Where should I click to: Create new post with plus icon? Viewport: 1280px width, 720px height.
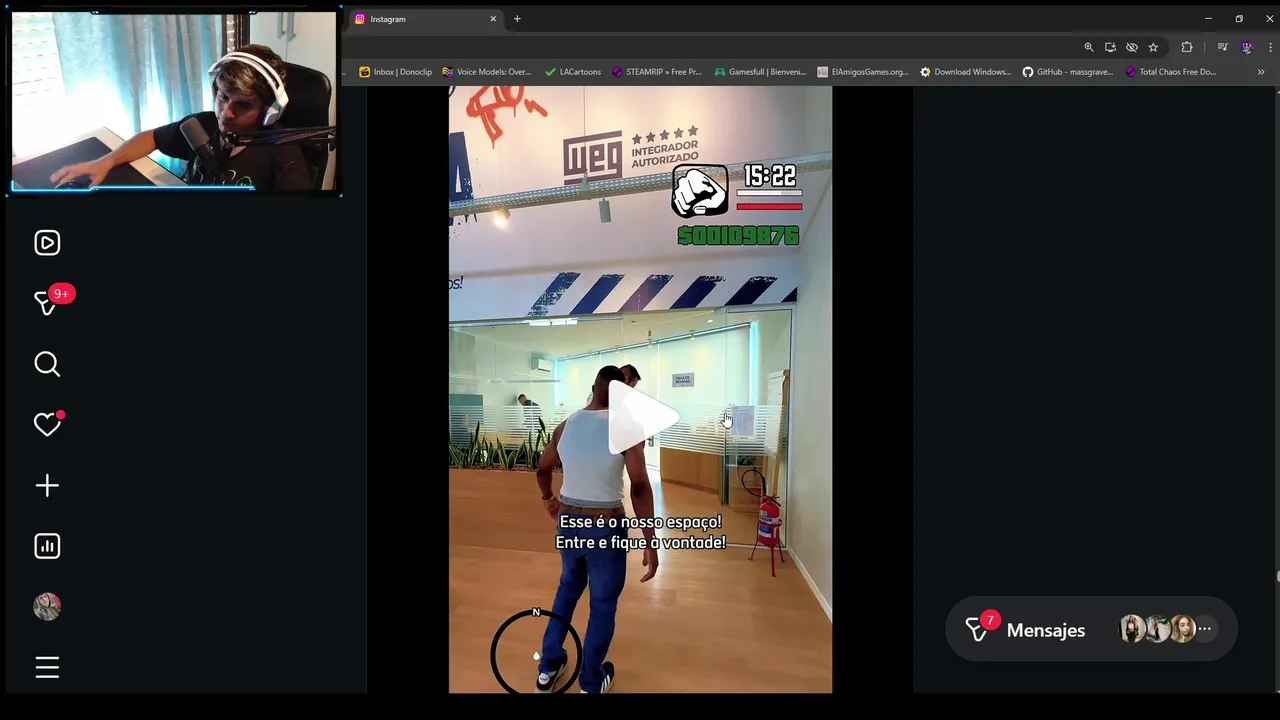tap(47, 486)
